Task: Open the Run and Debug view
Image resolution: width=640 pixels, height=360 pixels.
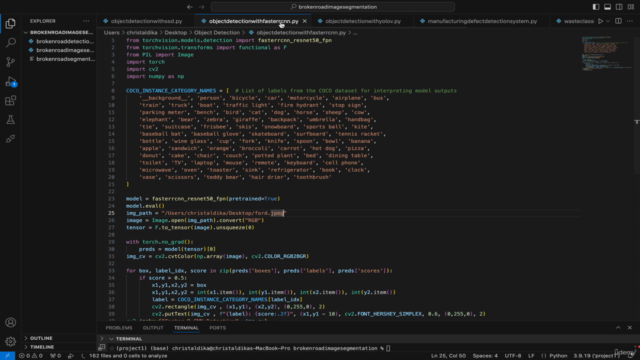Action: 11,81
